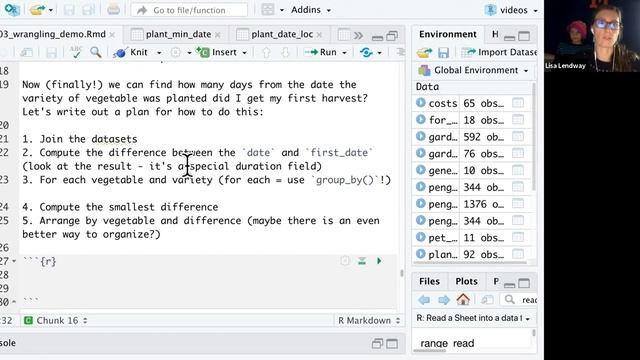Go to previous chunk up arrow

pyautogui.click(x=266, y=52)
